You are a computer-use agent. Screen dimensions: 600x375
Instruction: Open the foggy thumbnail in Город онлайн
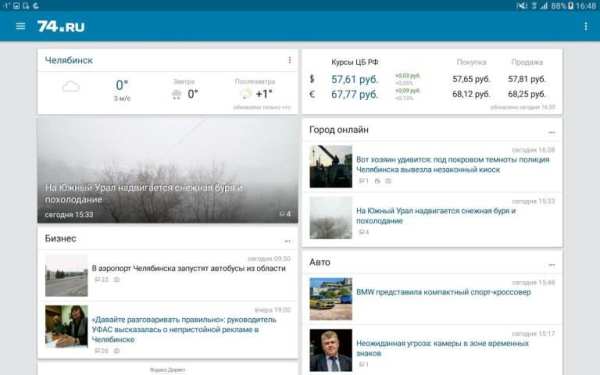click(331, 218)
